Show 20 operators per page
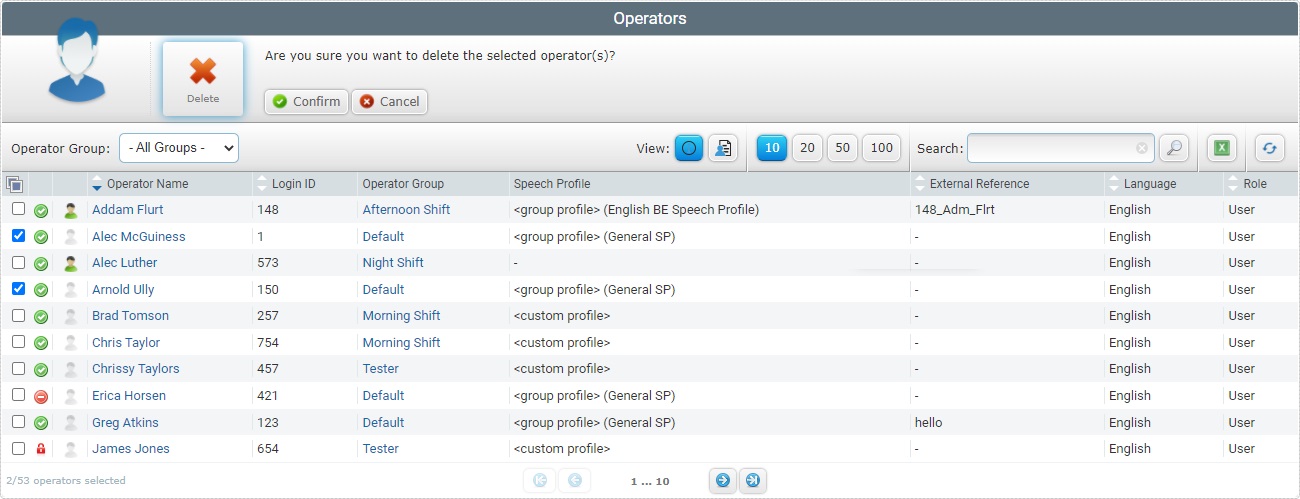The height and width of the screenshot is (499, 1300). coord(808,148)
